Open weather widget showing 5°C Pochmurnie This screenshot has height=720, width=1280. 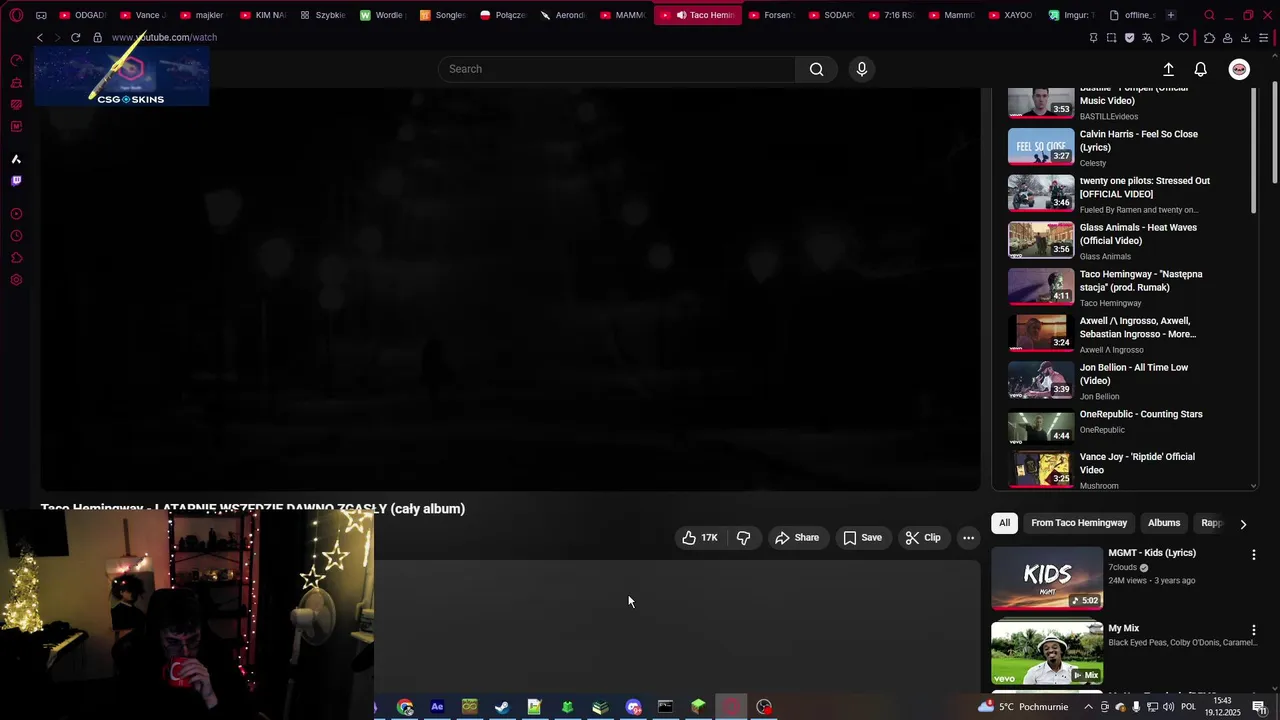(1022, 707)
